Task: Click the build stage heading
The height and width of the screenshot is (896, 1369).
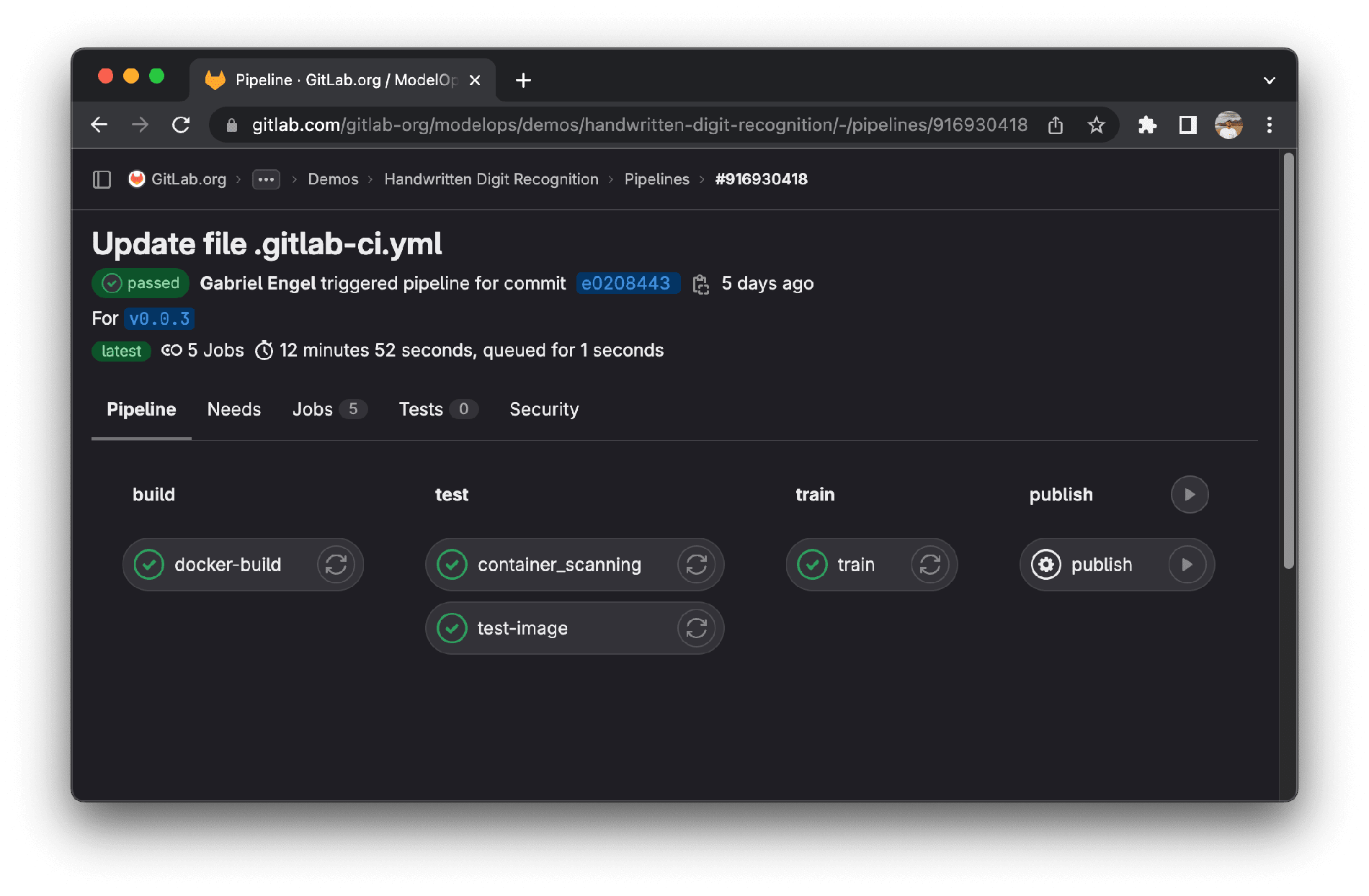Action: [153, 495]
